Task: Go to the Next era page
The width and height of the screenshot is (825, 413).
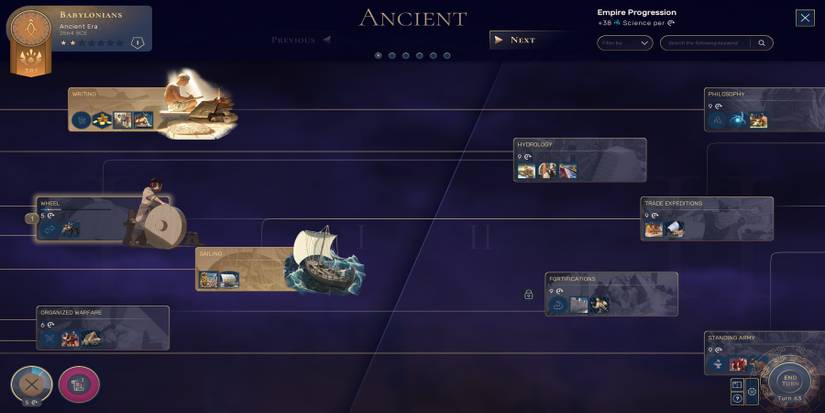Action: point(517,40)
